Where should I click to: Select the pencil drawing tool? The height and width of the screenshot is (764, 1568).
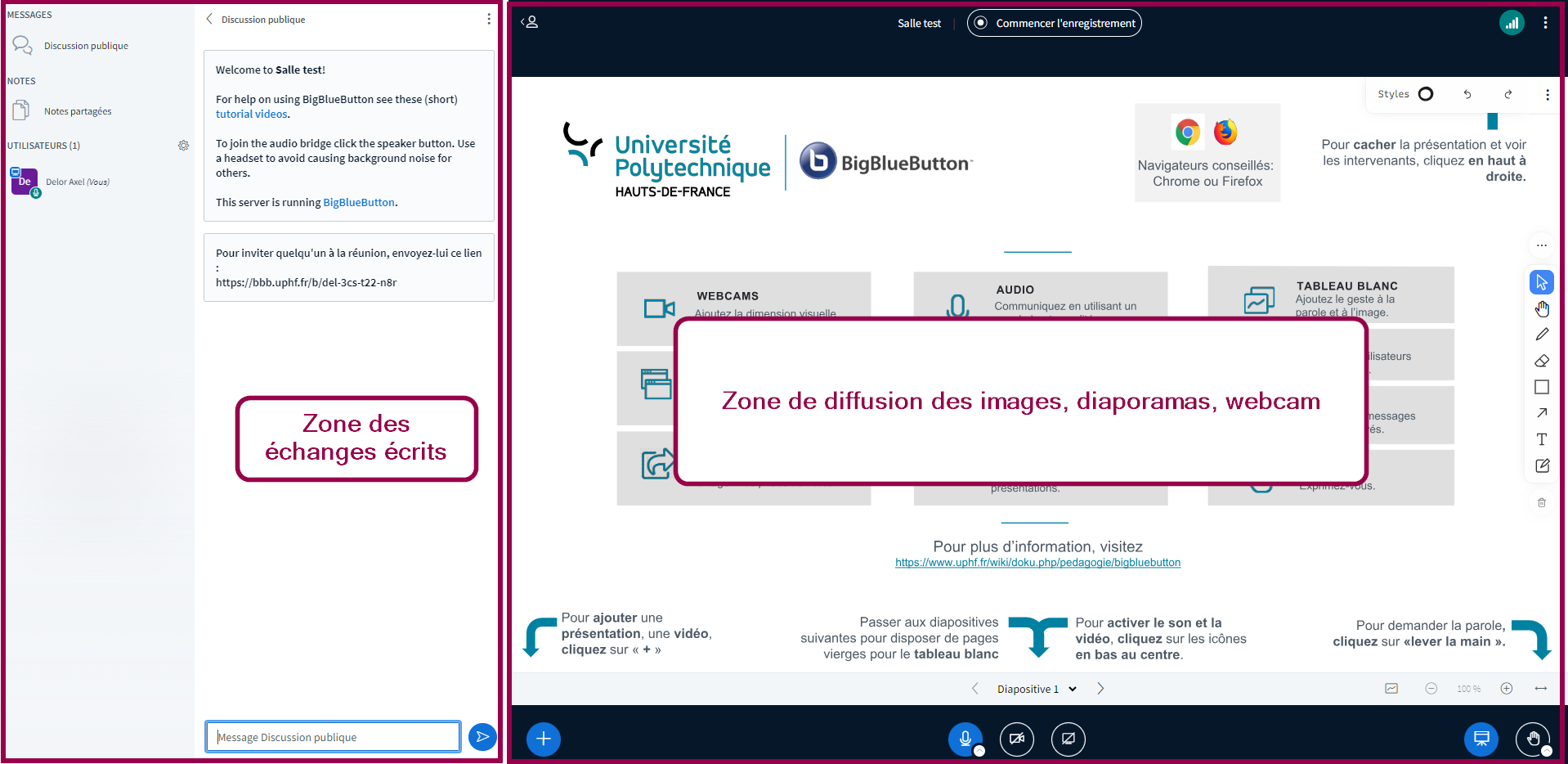point(1541,335)
